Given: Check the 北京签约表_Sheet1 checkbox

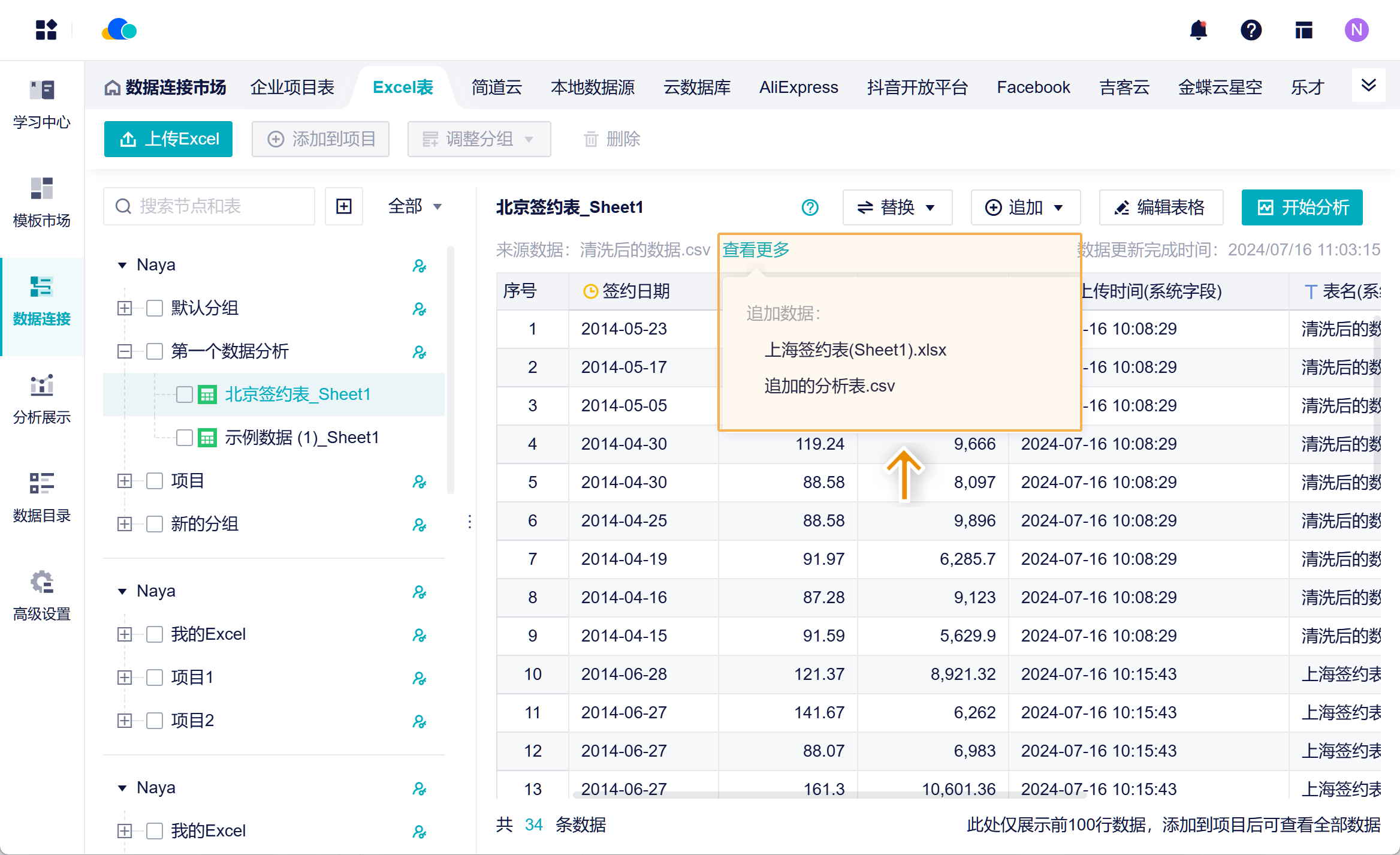Looking at the screenshot, I should coord(185,395).
